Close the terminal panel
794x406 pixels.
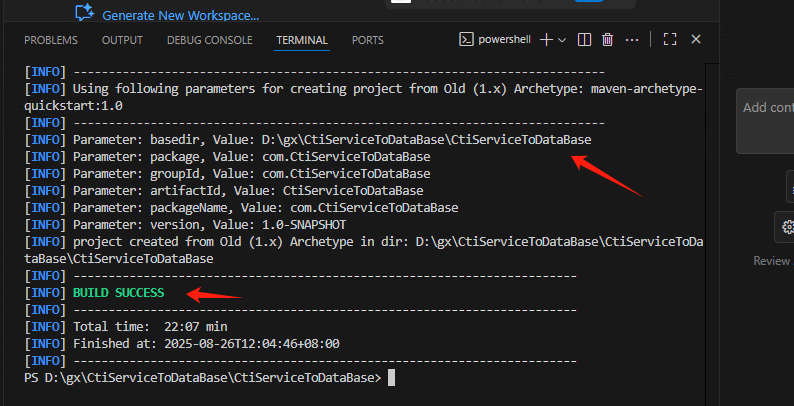click(696, 40)
